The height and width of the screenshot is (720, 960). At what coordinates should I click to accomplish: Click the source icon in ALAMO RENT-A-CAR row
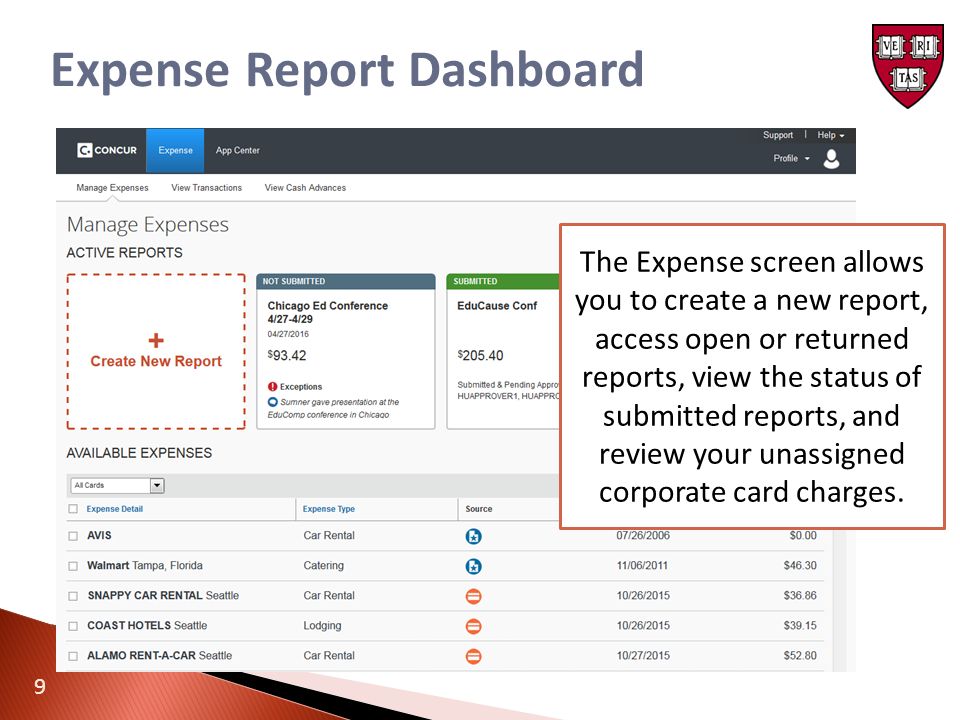pos(473,656)
